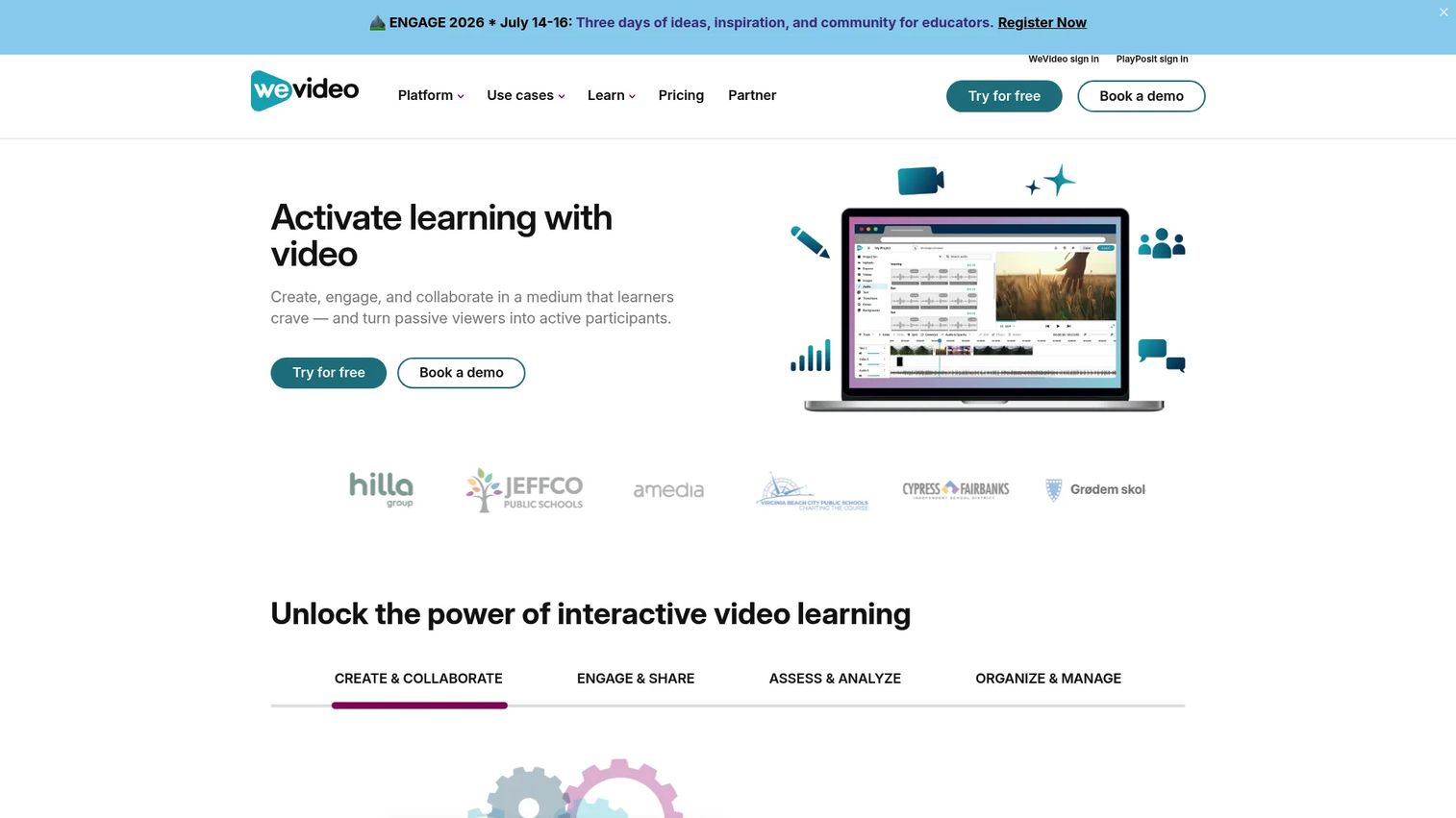1456x818 pixels.
Task: Open the Pricing page
Action: click(681, 95)
